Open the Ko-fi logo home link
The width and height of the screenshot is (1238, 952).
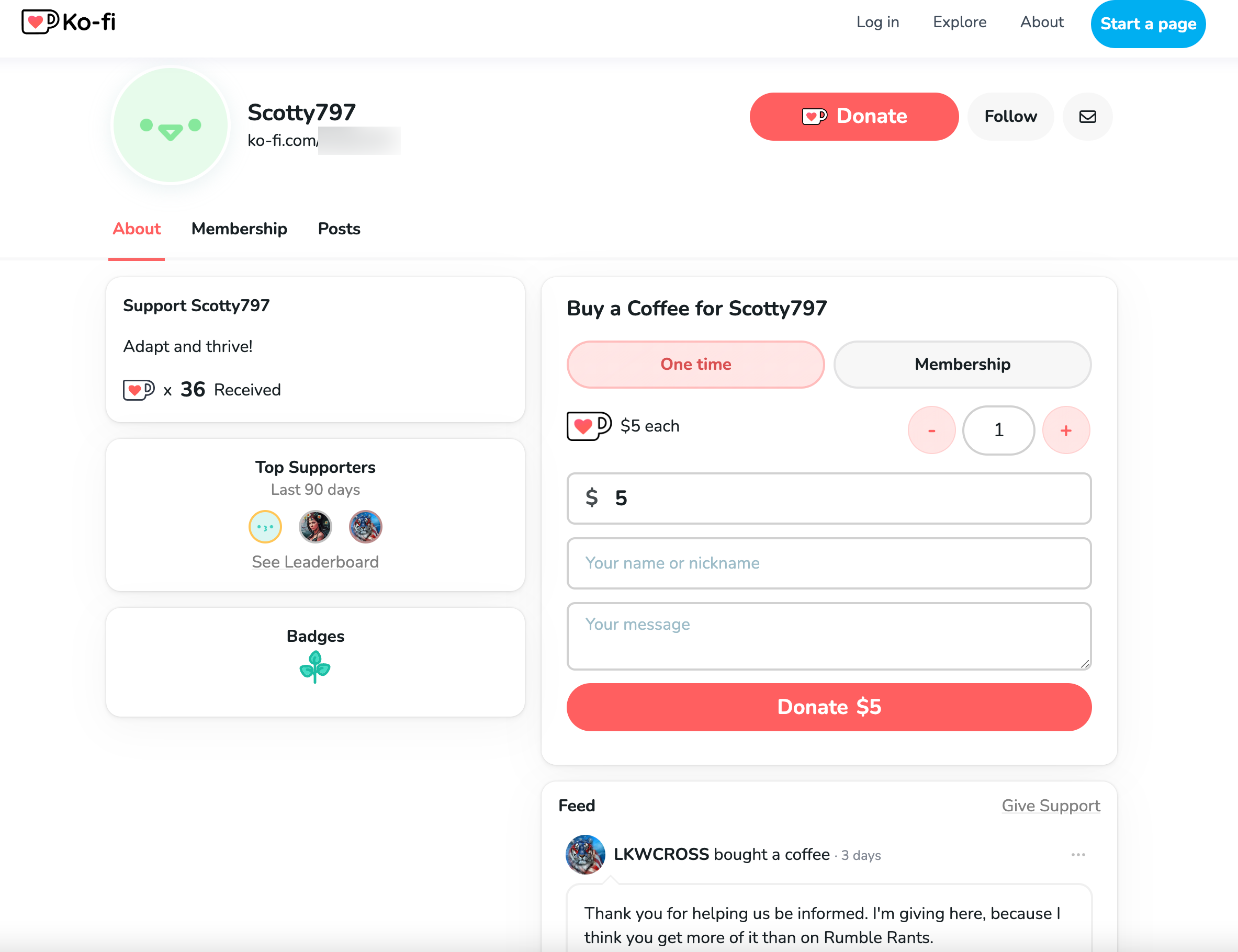tap(69, 22)
